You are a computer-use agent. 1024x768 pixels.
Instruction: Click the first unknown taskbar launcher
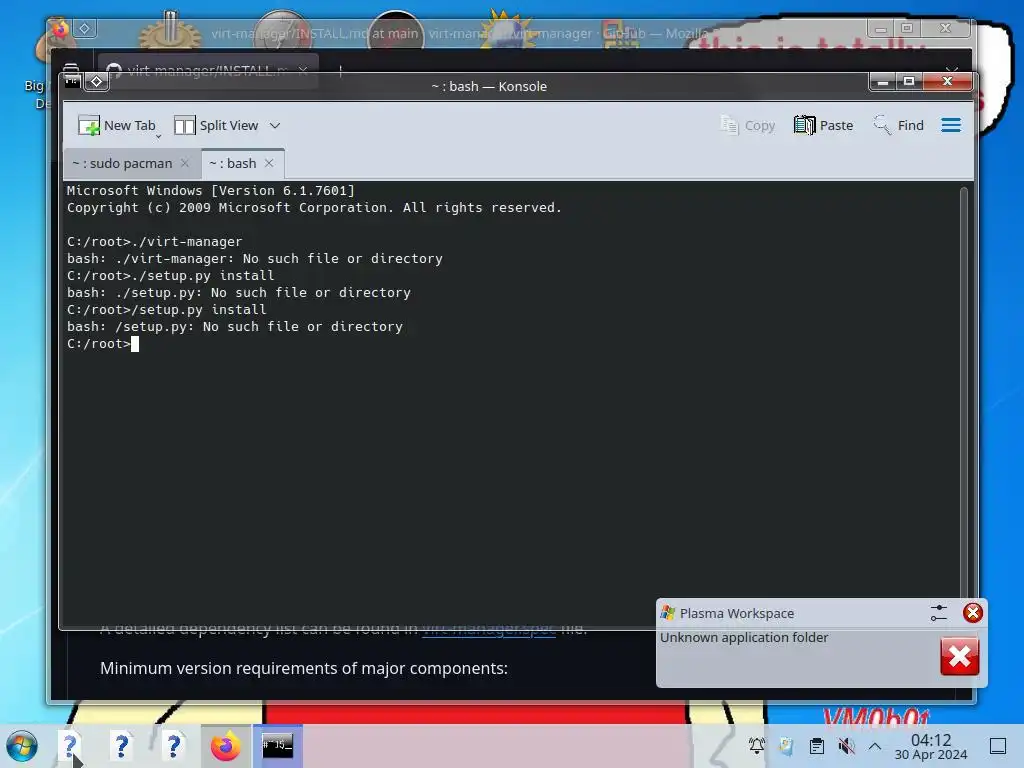(69, 746)
